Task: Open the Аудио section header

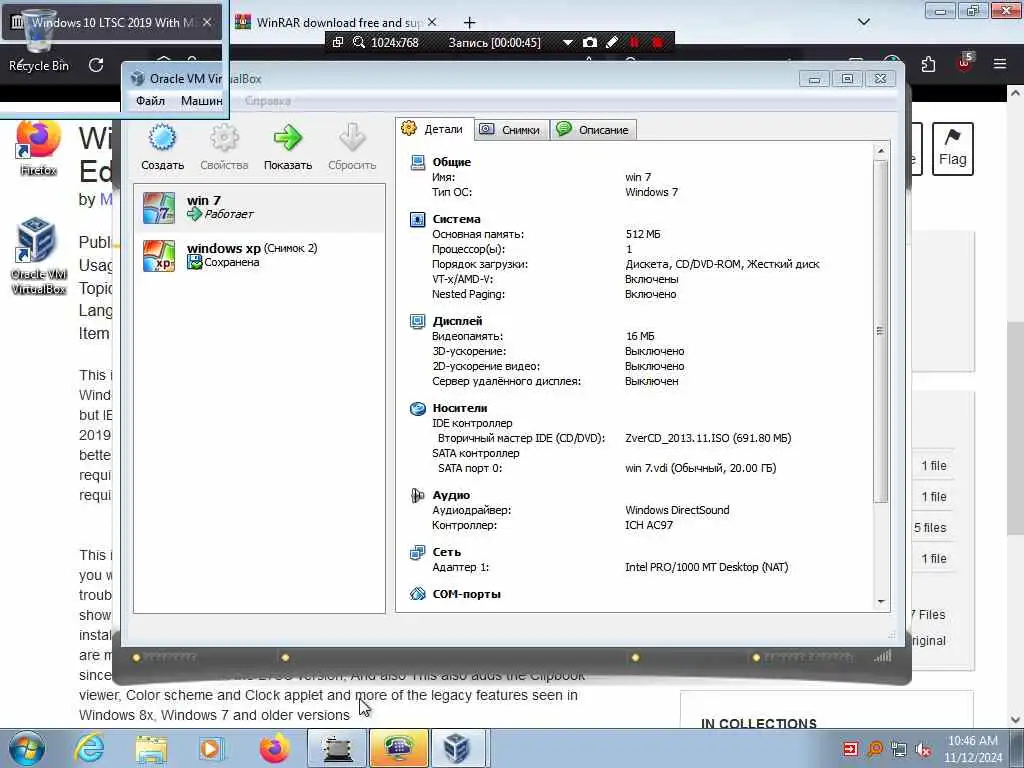Action: click(x=451, y=495)
